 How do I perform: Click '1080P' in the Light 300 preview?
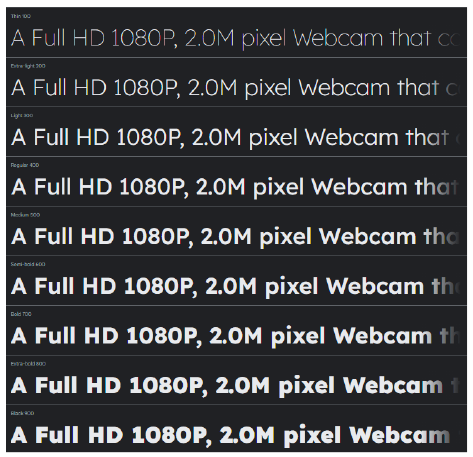point(149,137)
